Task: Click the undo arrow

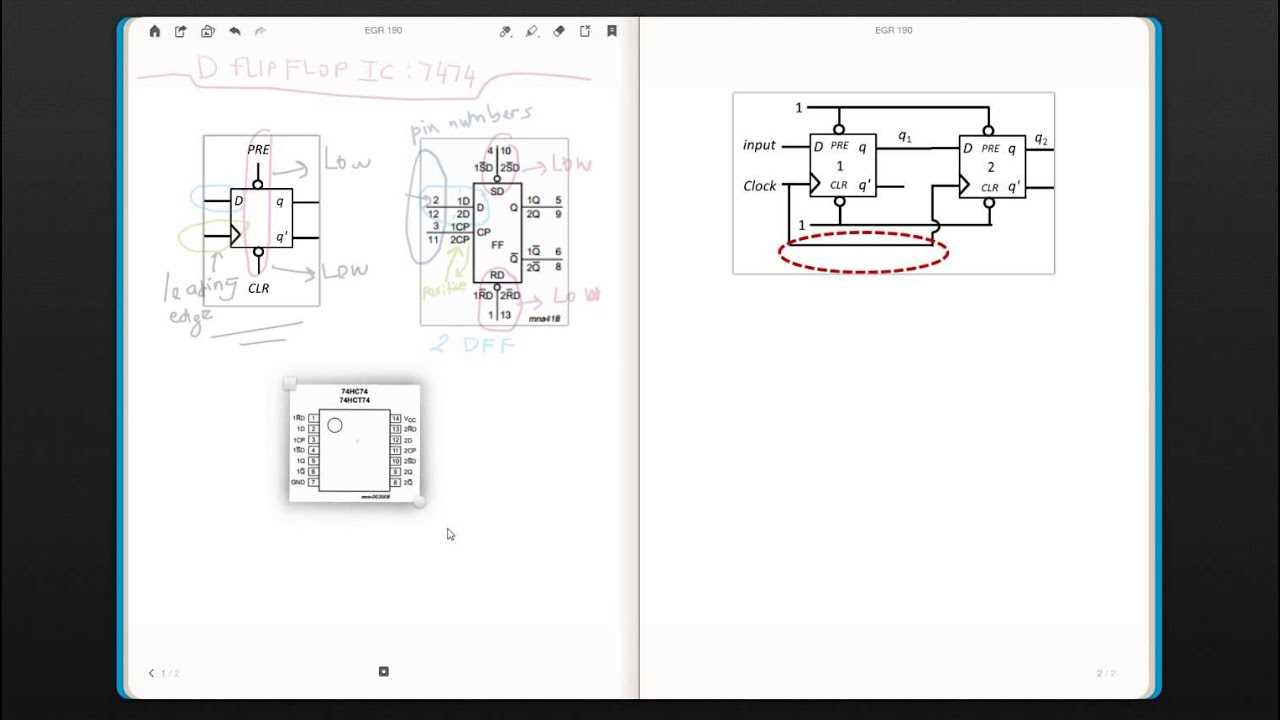Action: pos(235,31)
